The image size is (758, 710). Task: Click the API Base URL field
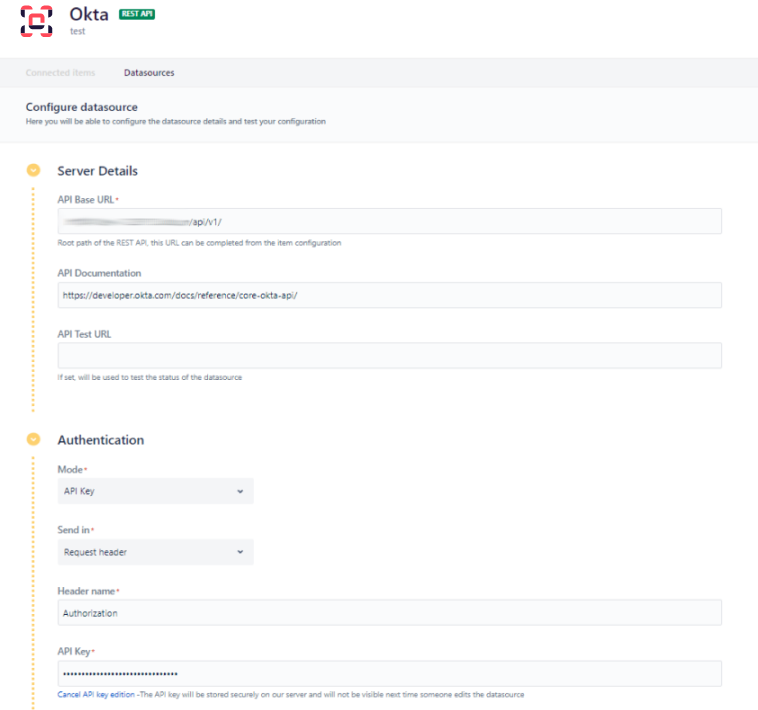(x=389, y=221)
